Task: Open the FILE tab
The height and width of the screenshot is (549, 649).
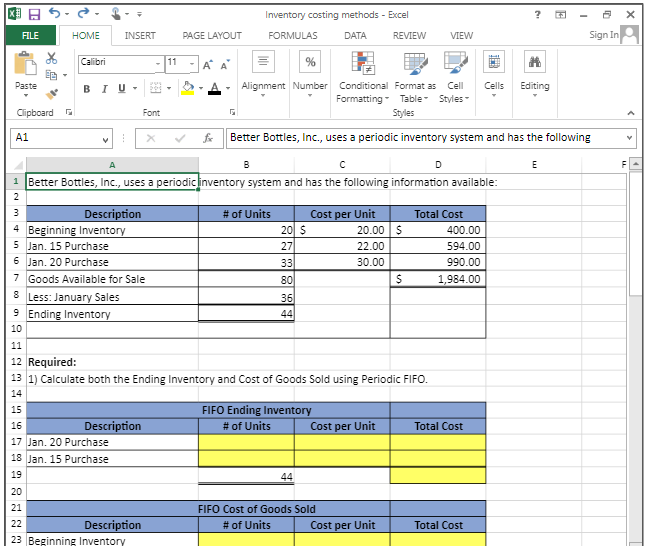Action: click(x=31, y=36)
